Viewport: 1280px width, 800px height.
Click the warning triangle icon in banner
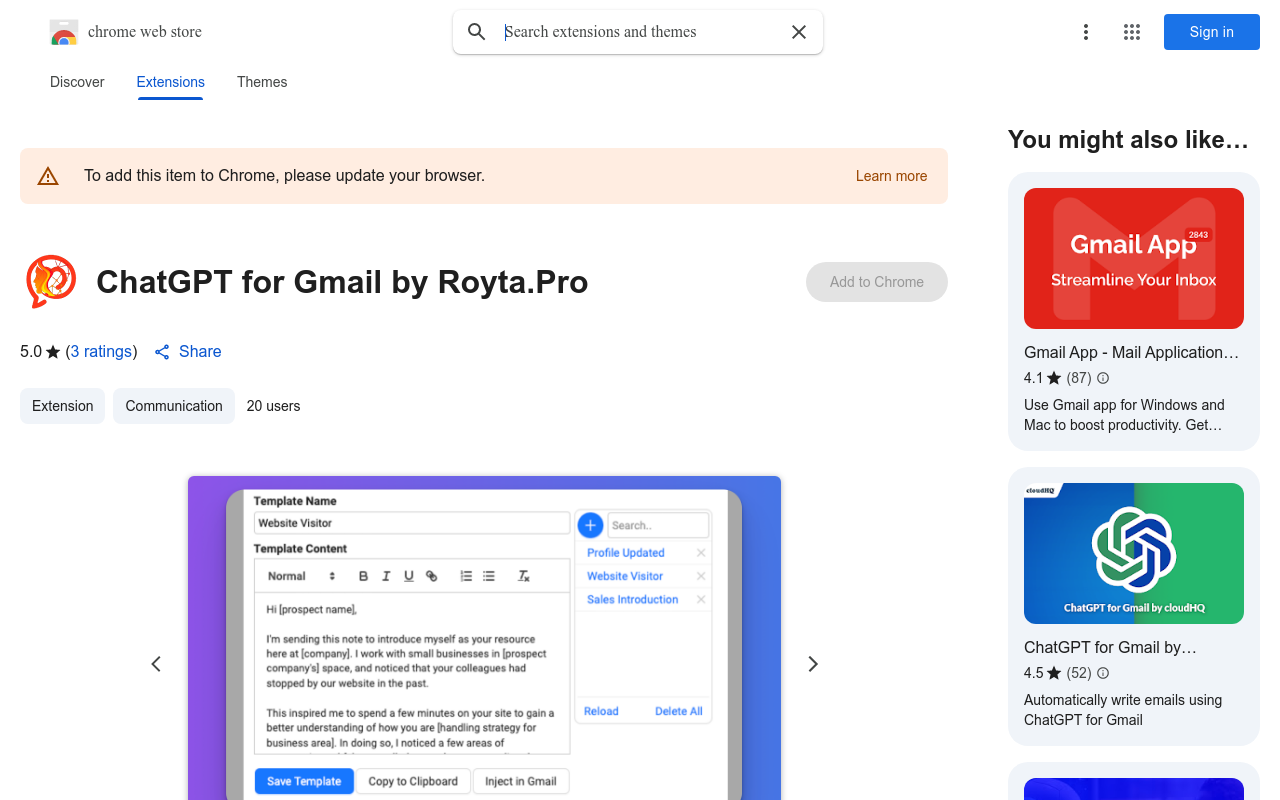click(48, 176)
